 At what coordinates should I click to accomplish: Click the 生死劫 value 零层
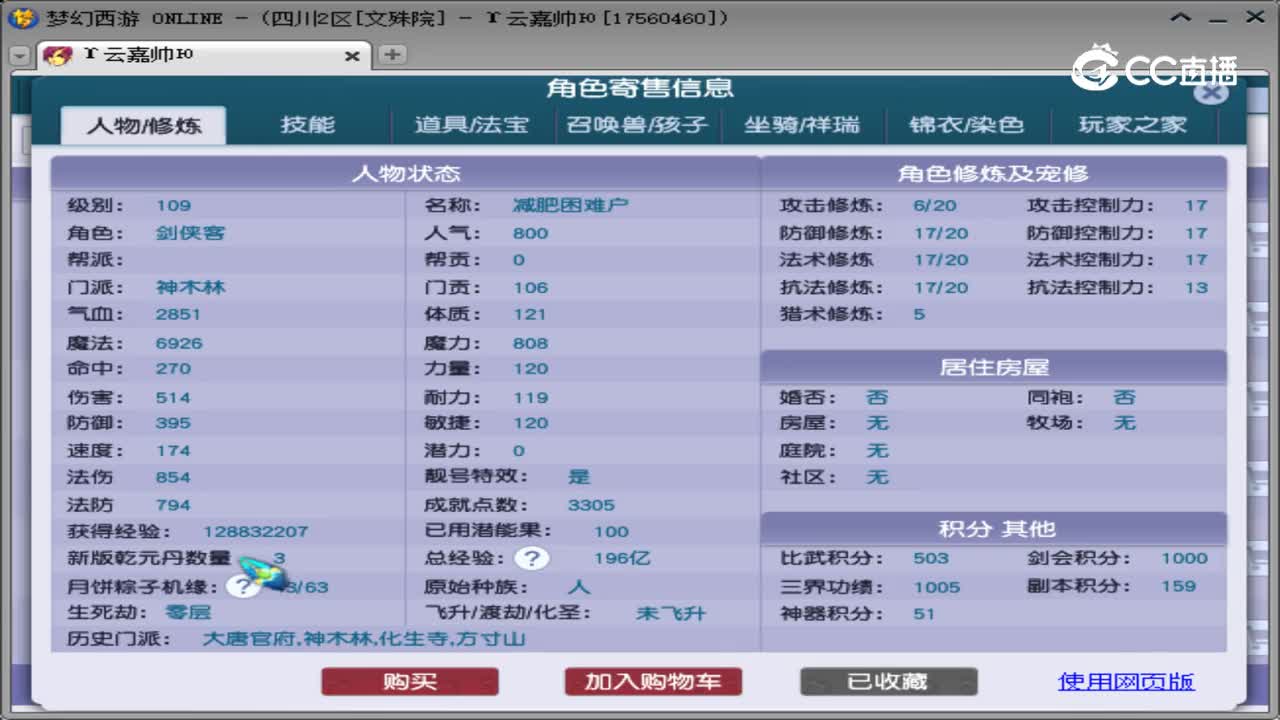pyautogui.click(x=190, y=612)
